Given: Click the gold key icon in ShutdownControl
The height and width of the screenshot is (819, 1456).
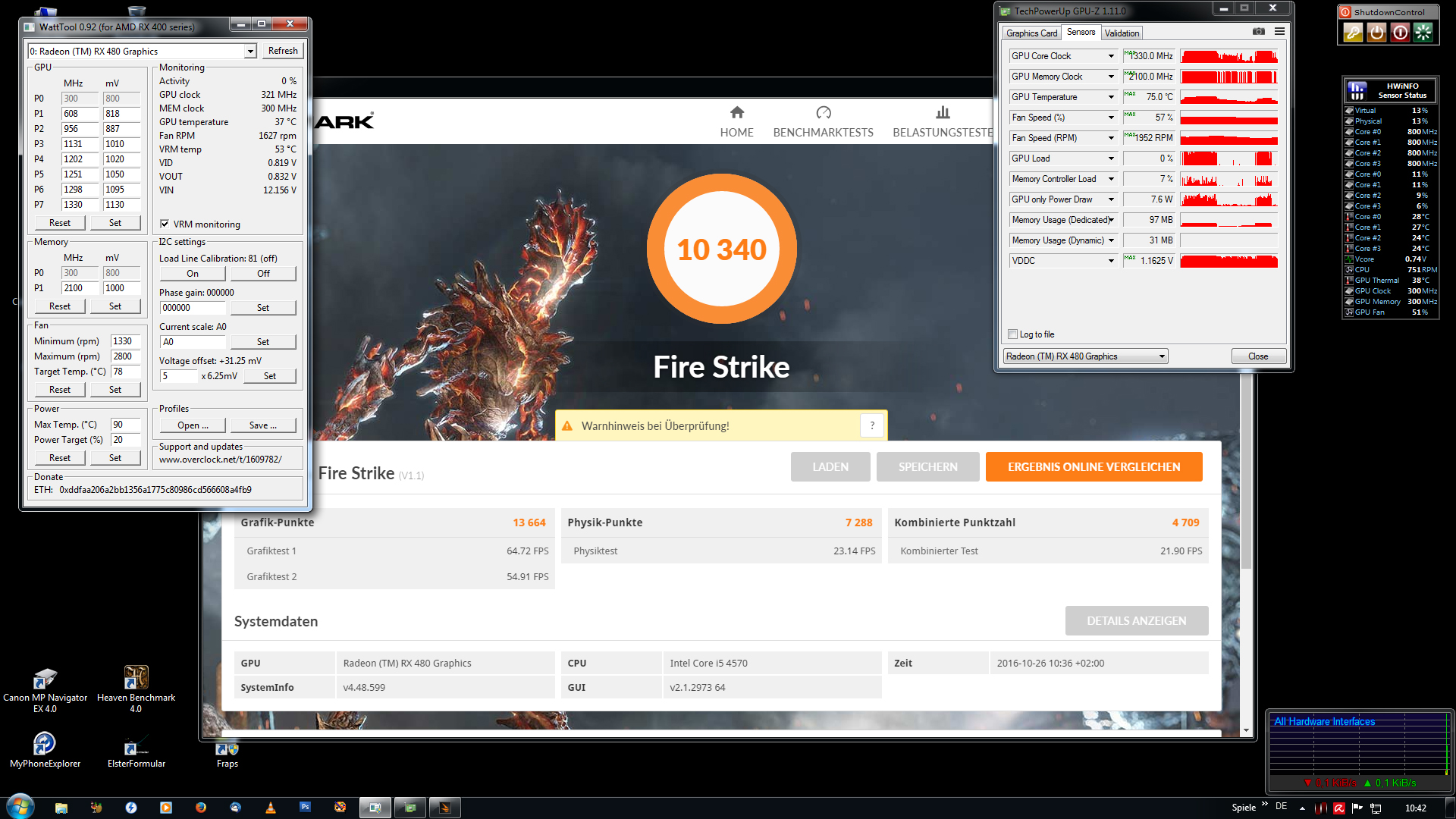Looking at the screenshot, I should tap(1353, 32).
